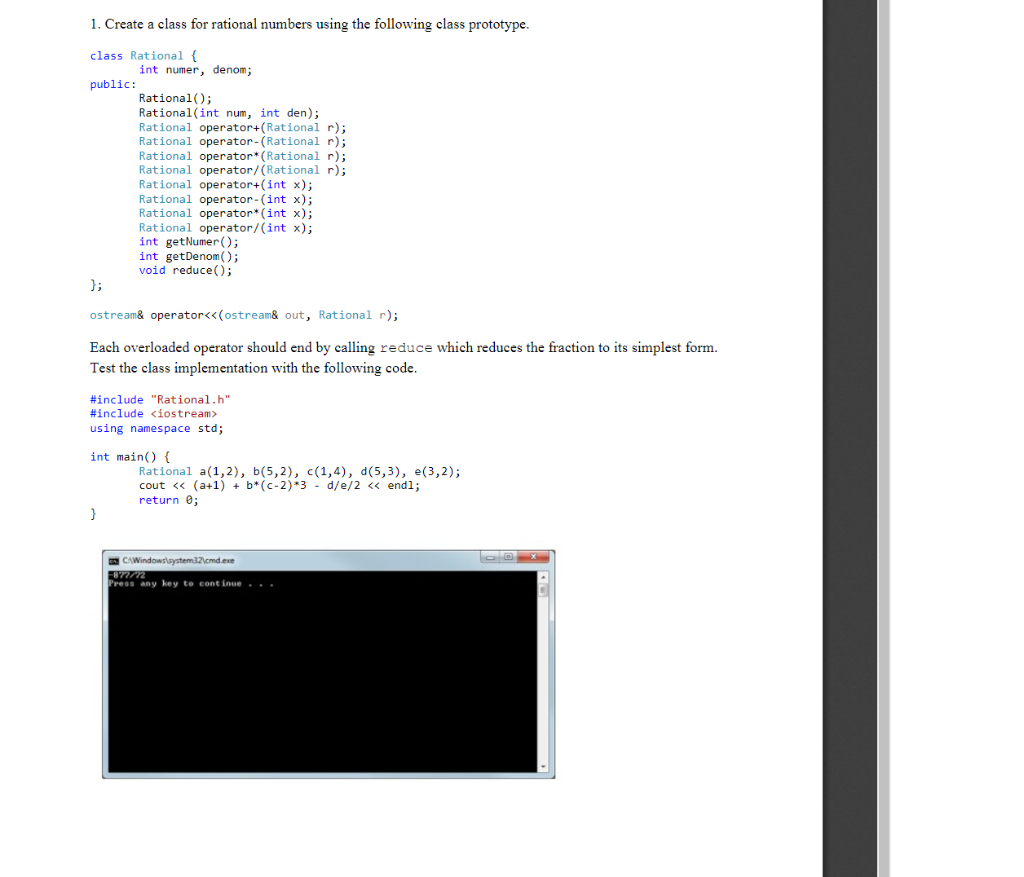Click the "Rational();" default constructor line
The image size is (1024, 877).
(x=175, y=99)
